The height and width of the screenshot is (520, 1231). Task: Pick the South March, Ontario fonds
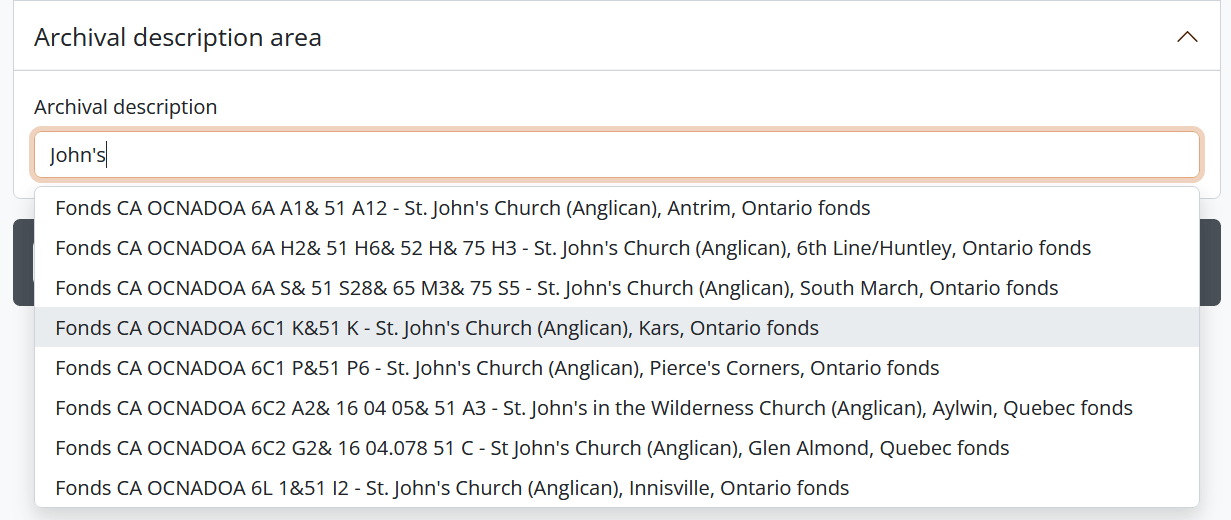coord(556,288)
